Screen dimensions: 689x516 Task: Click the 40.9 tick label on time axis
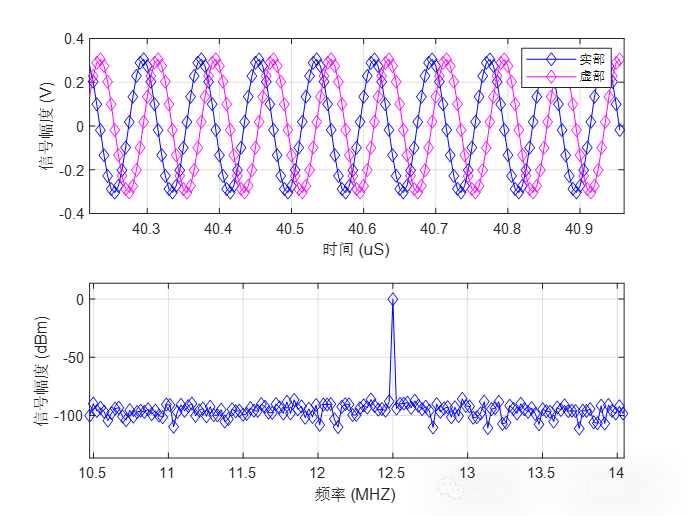tap(578, 229)
